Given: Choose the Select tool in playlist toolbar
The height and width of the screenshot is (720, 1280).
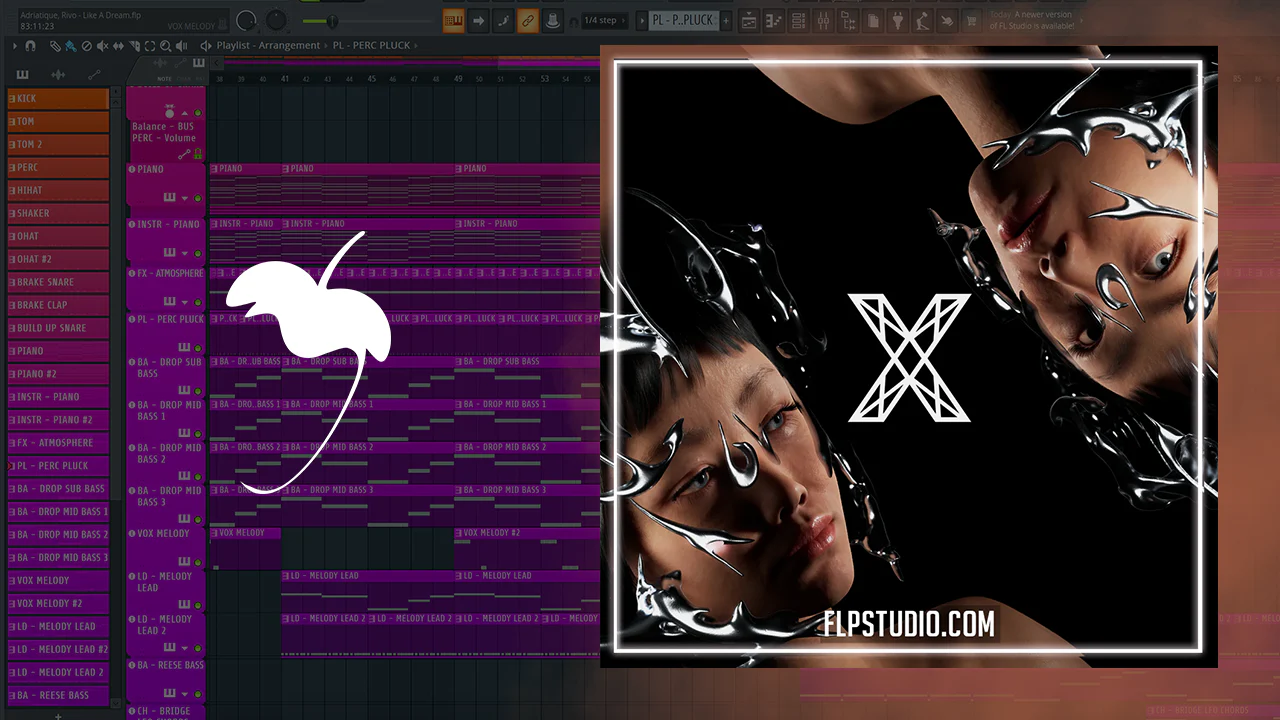Looking at the screenshot, I should (150, 46).
